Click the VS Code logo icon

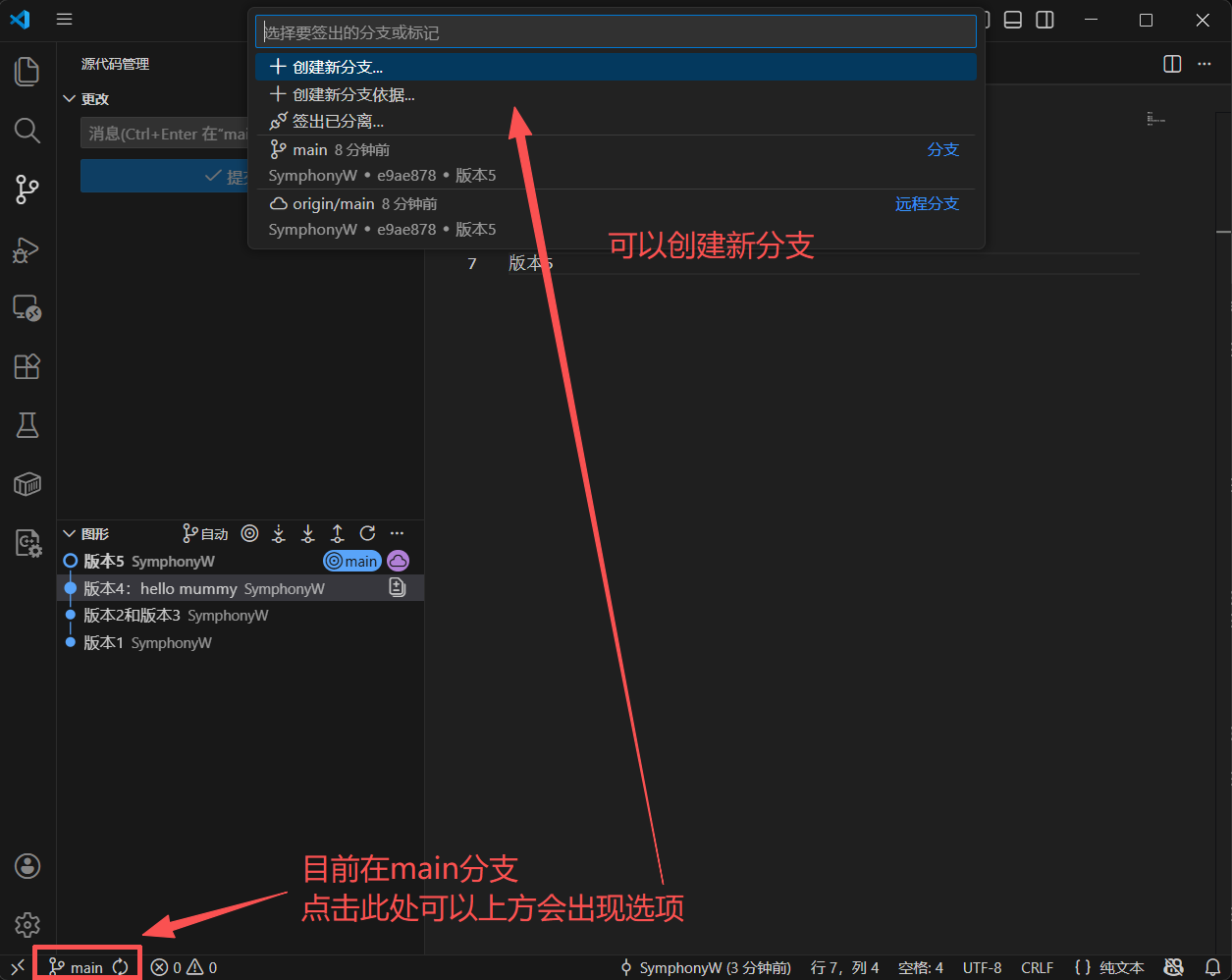click(20, 20)
